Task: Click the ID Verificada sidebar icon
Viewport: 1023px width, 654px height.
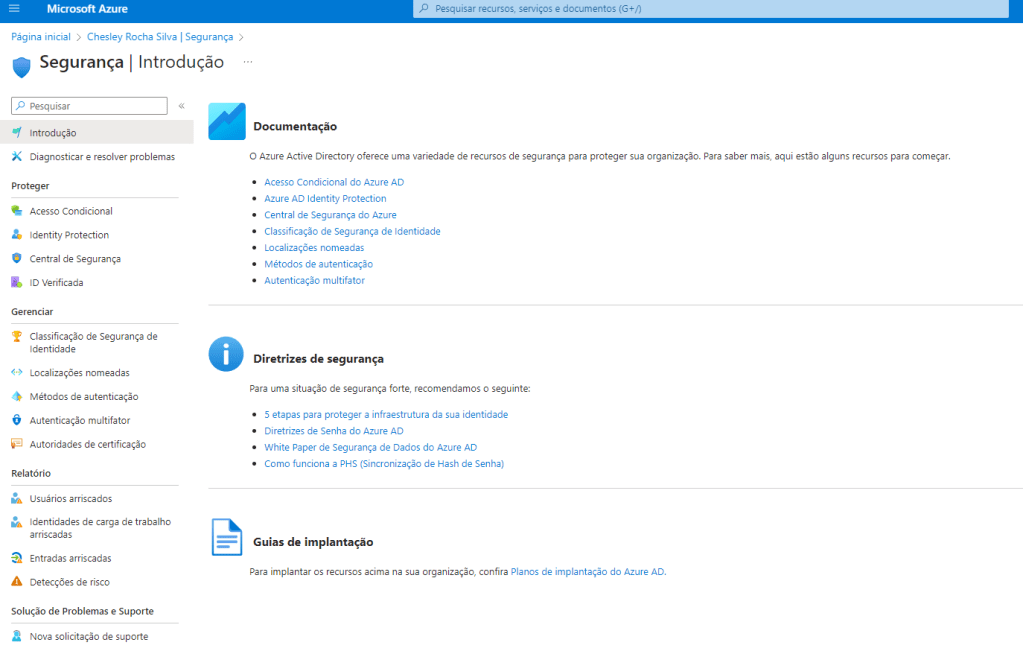Action: (x=17, y=283)
